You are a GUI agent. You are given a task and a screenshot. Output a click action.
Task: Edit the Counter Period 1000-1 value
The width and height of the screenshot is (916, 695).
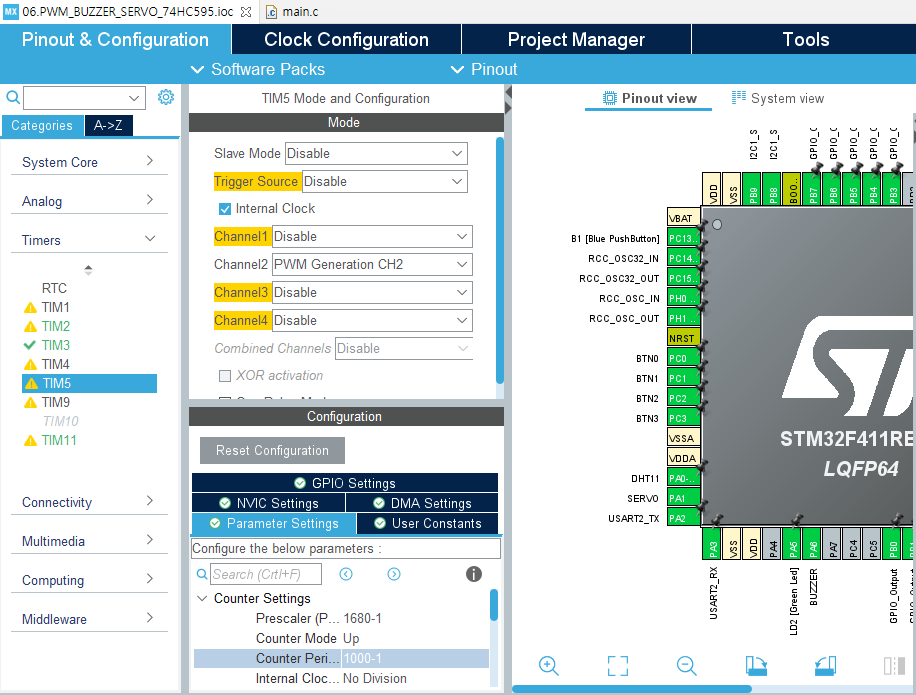pos(415,658)
